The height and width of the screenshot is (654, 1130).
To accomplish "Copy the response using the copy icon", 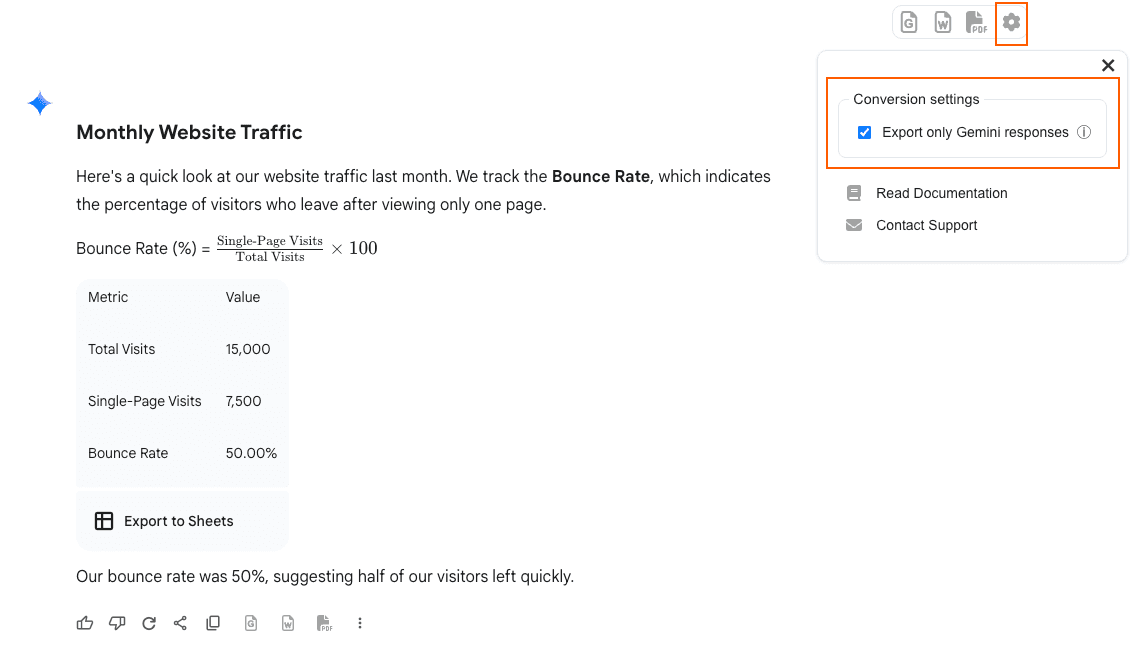I will click(x=213, y=623).
